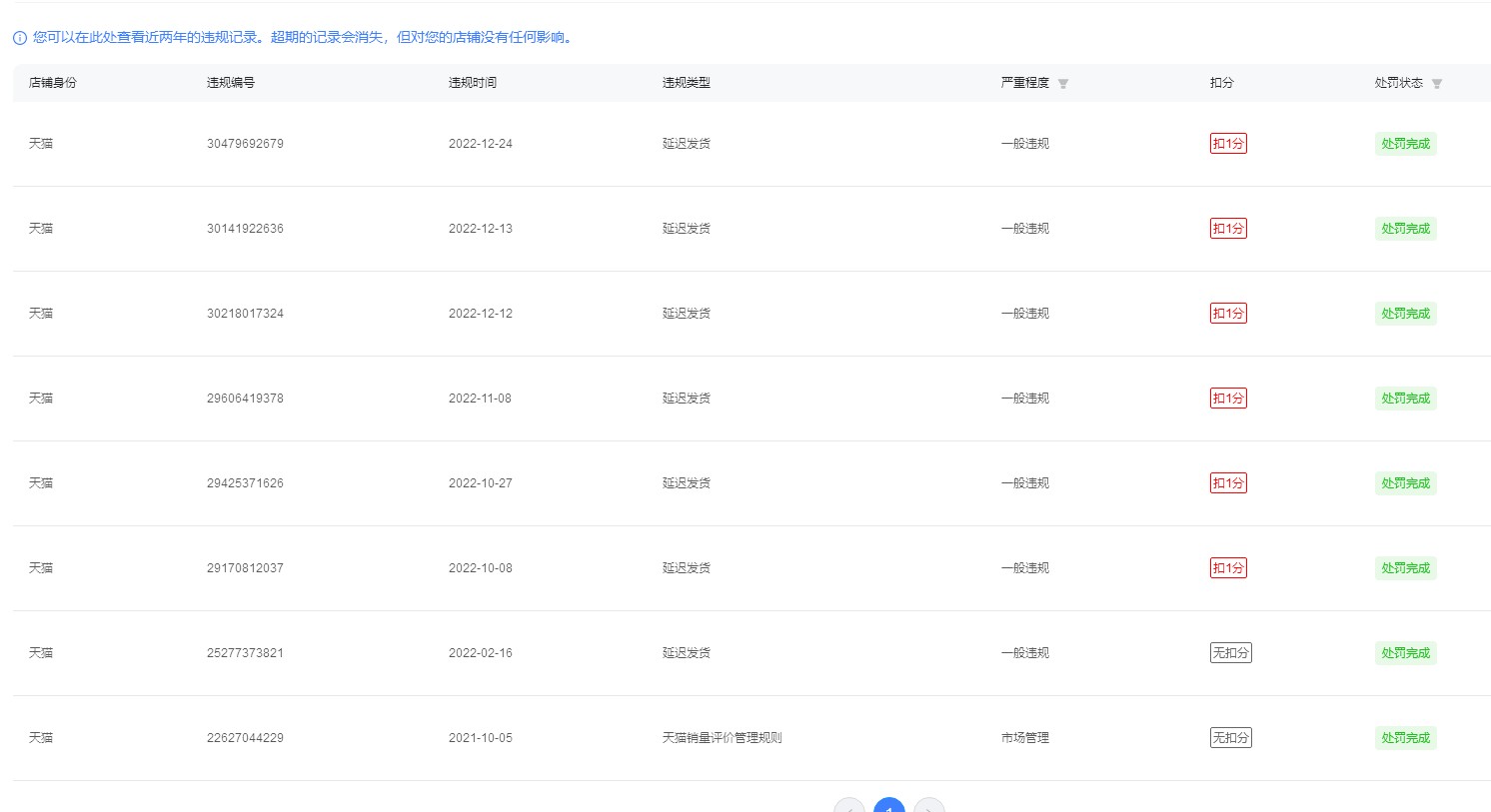This screenshot has width=1491, height=812.
Task: Click 扣1分 tag in the 2022-10-08 row
Action: click(1228, 568)
